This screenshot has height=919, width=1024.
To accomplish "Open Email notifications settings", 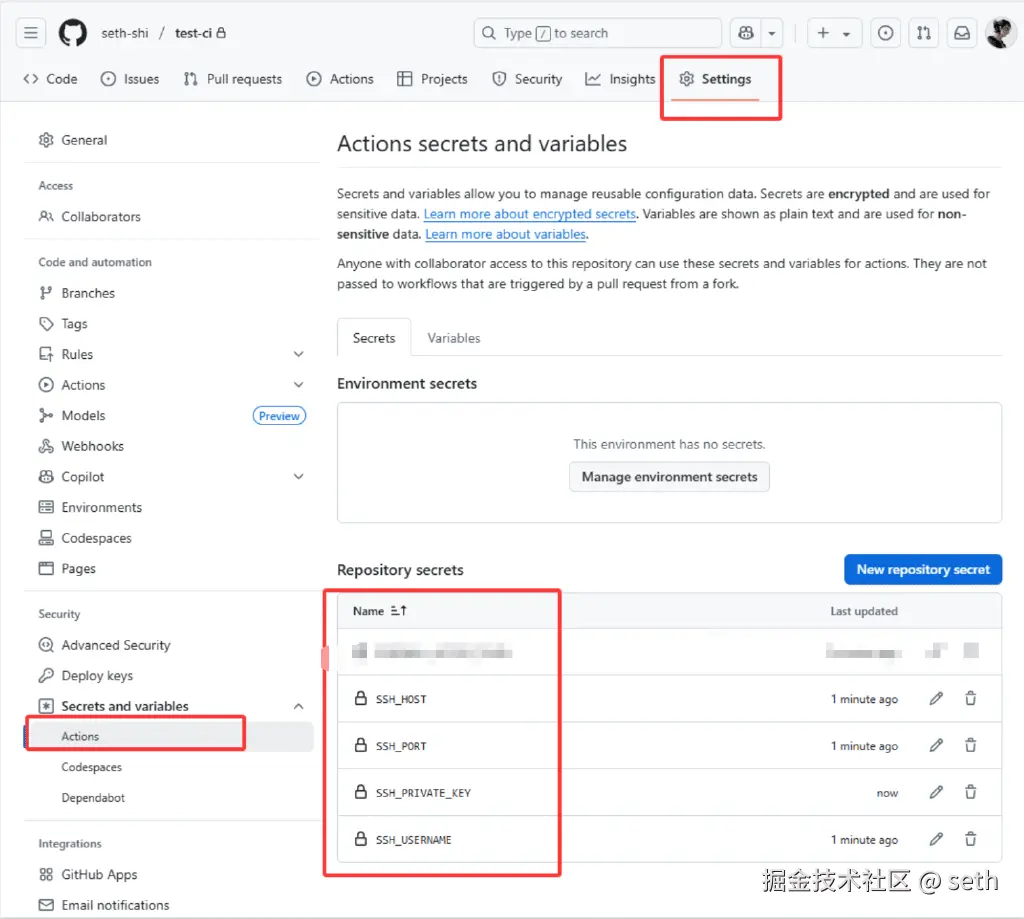I will click(x=104, y=905).
